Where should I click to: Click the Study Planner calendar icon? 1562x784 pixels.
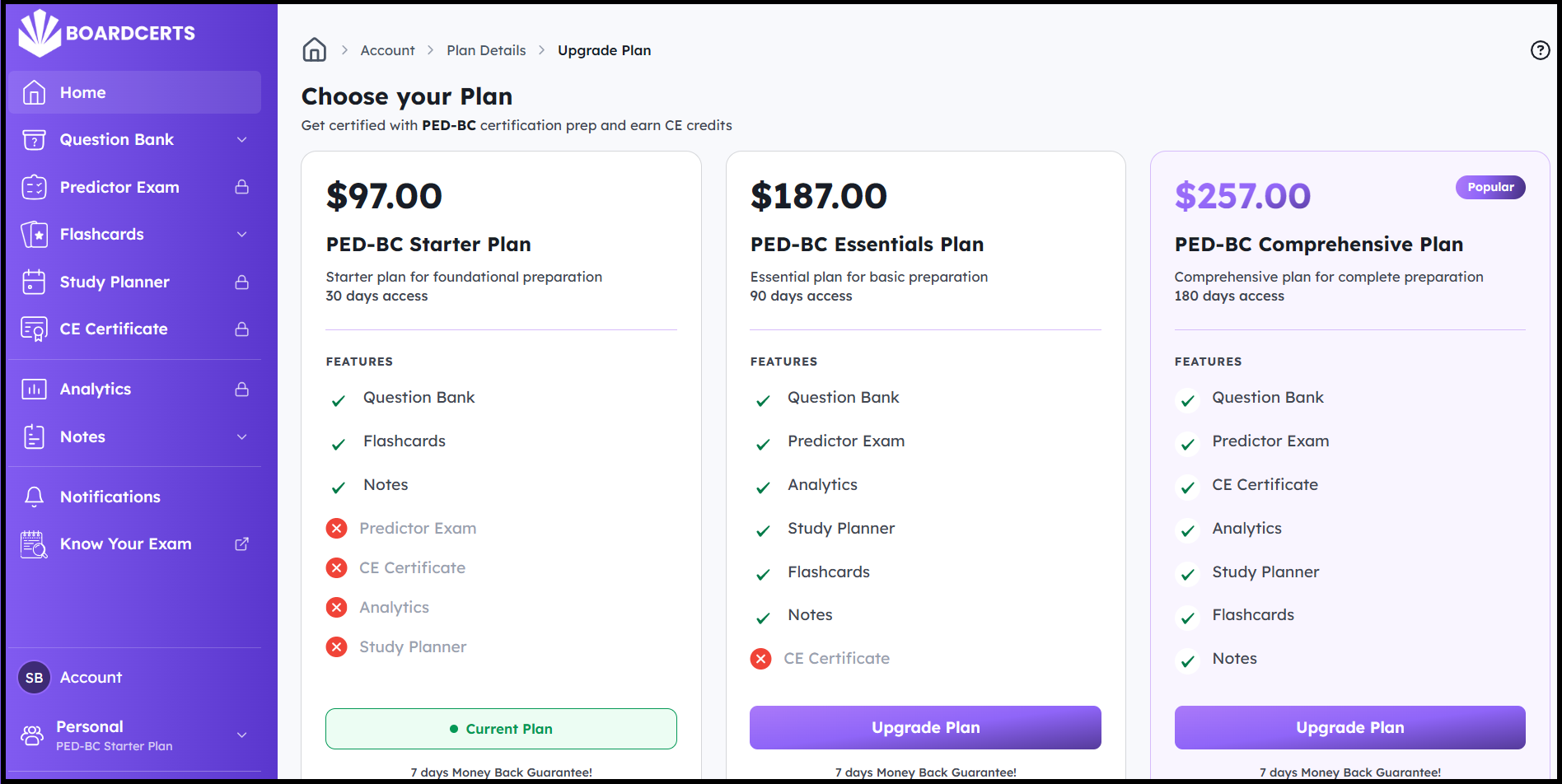click(34, 282)
